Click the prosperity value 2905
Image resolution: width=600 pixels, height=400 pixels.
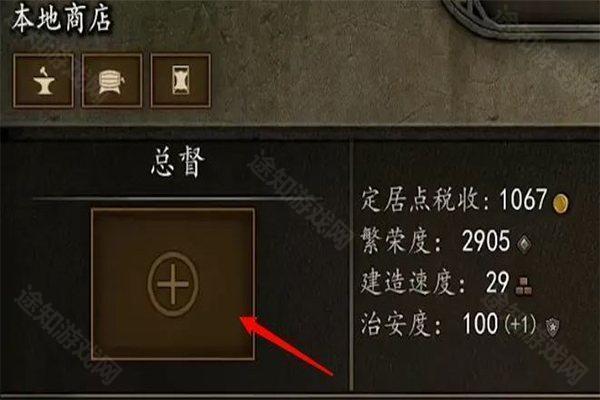point(486,241)
